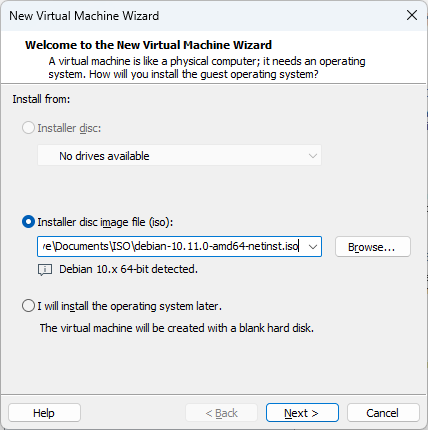Close the New Virtual Machine Wizard window

click(412, 15)
